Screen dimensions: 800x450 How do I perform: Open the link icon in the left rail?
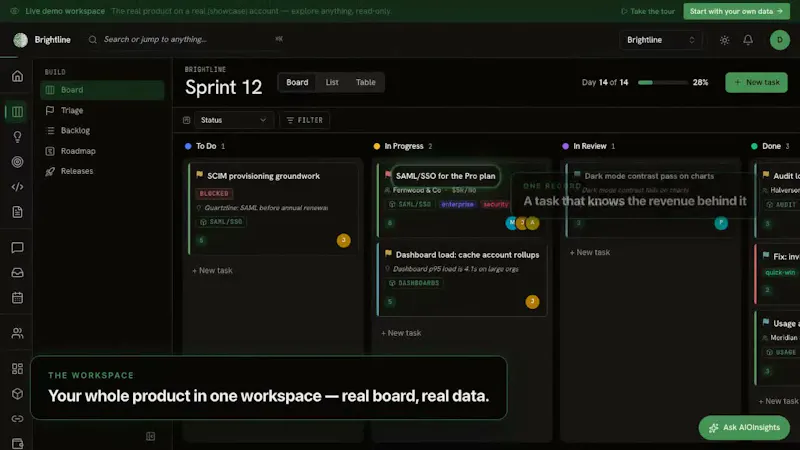[17, 418]
